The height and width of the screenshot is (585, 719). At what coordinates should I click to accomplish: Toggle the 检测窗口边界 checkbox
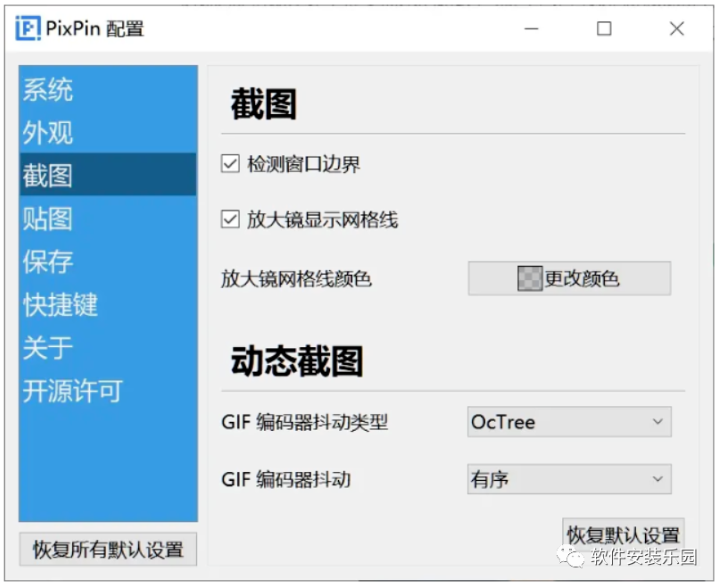point(230,164)
